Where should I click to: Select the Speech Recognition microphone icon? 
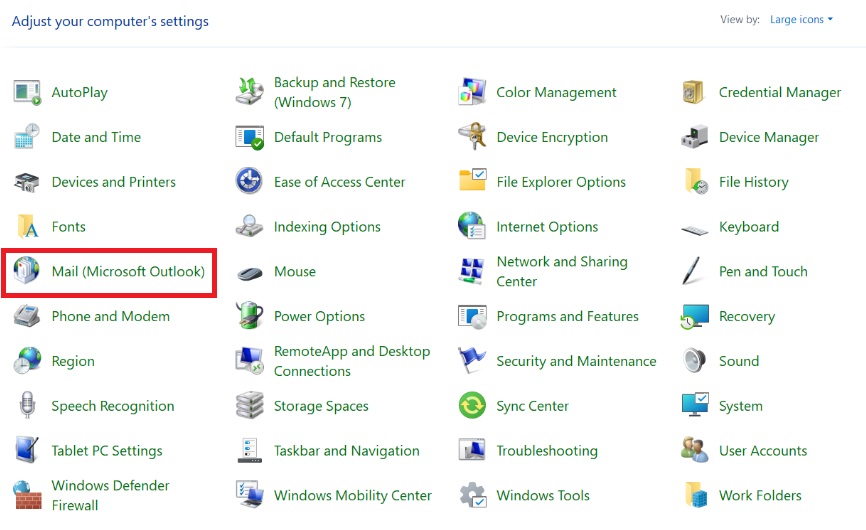(x=27, y=407)
